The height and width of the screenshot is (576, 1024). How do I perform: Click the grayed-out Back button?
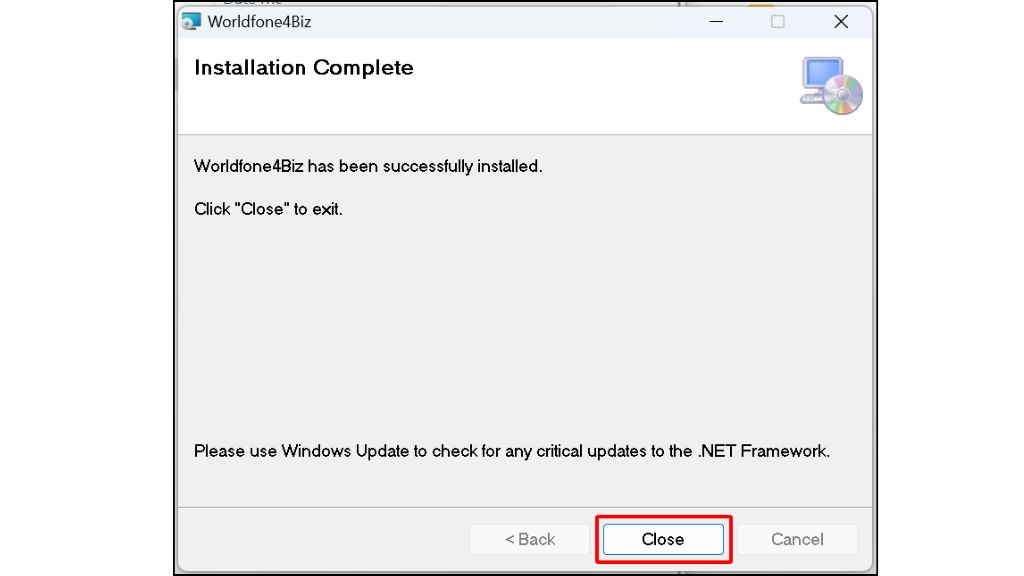pyautogui.click(x=530, y=539)
